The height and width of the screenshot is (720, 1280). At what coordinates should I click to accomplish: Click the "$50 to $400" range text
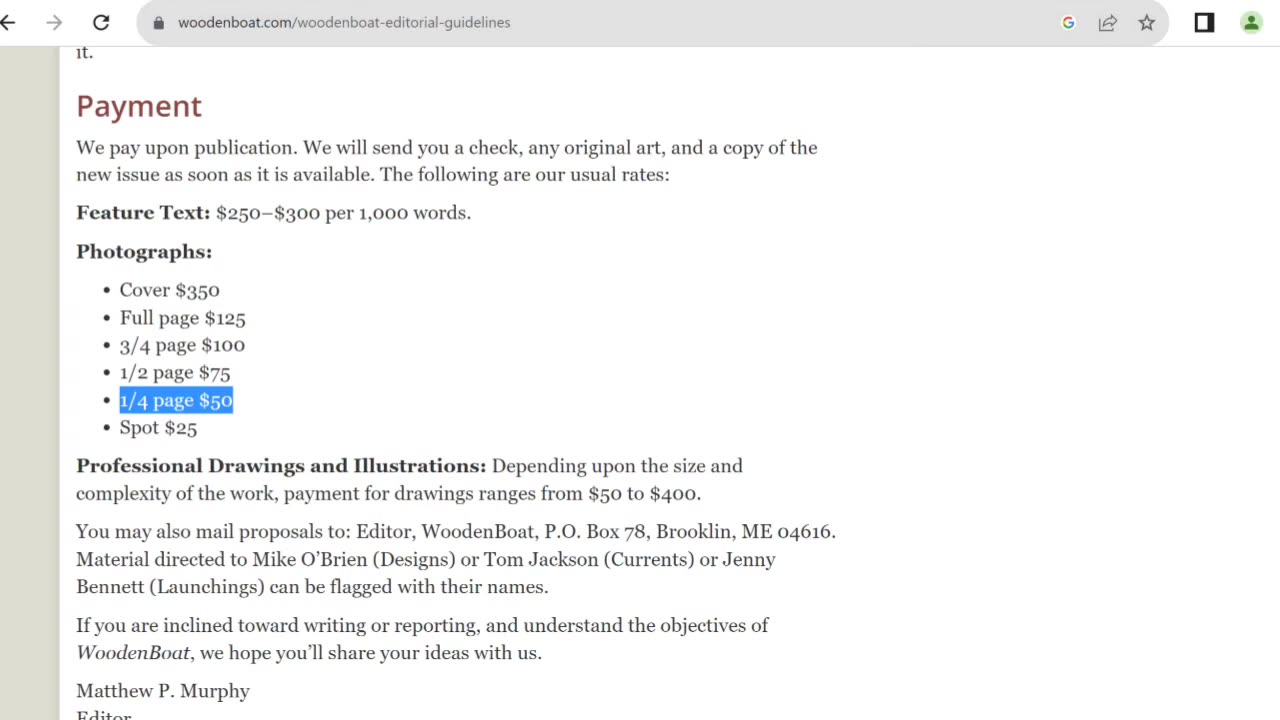point(642,494)
